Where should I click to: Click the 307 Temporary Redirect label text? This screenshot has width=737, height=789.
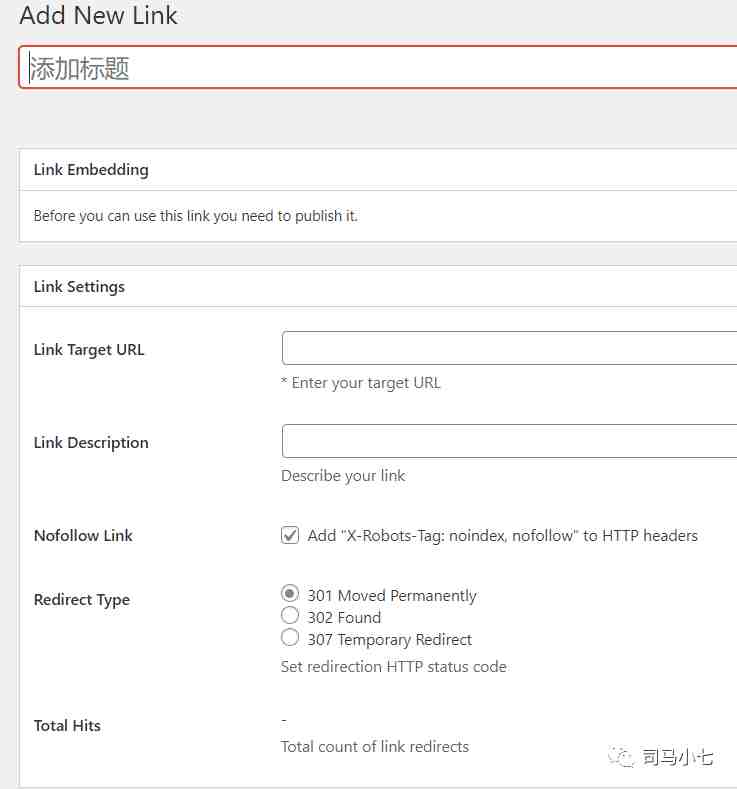390,640
